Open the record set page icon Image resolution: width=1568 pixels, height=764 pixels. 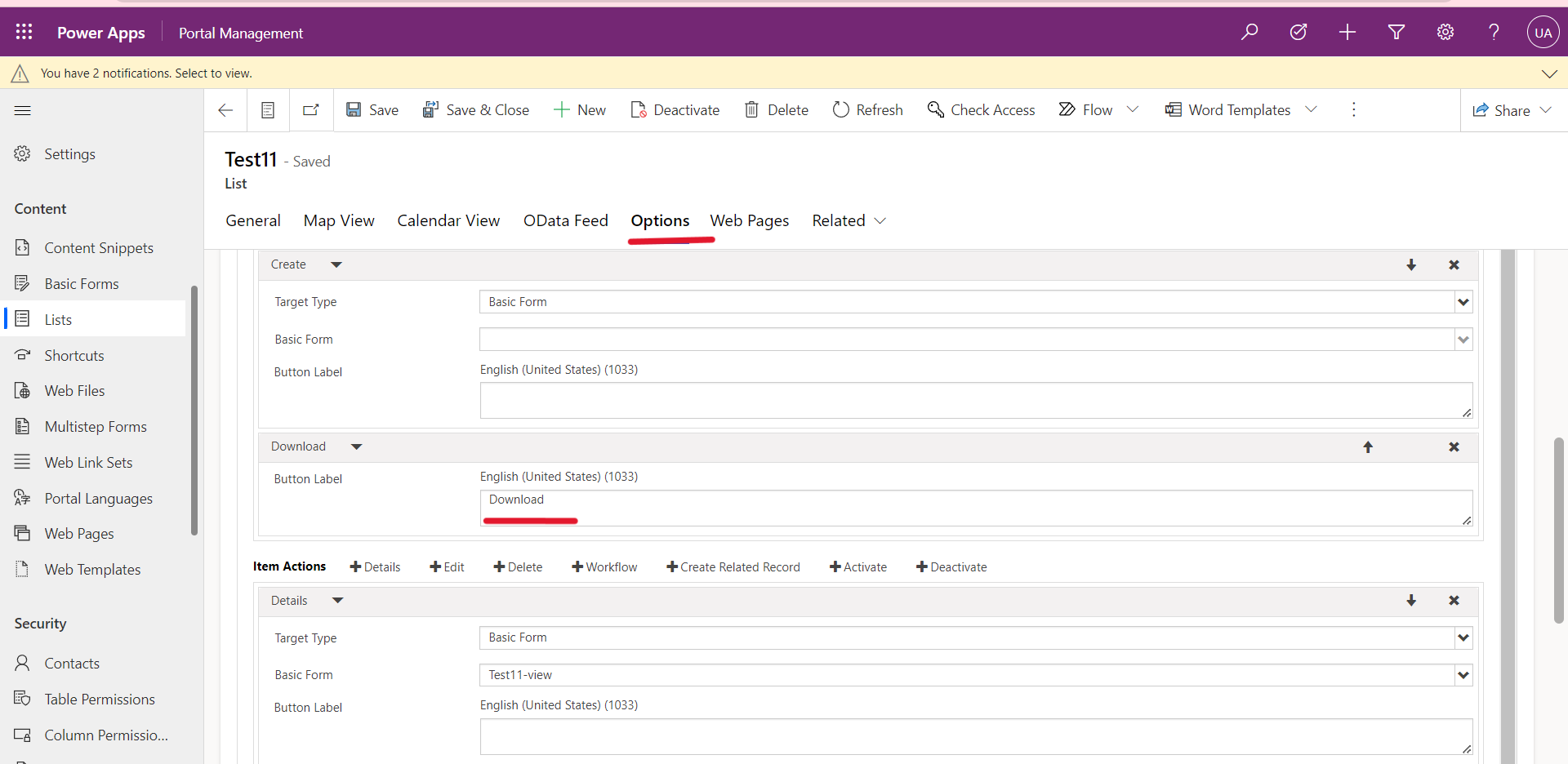coord(268,110)
